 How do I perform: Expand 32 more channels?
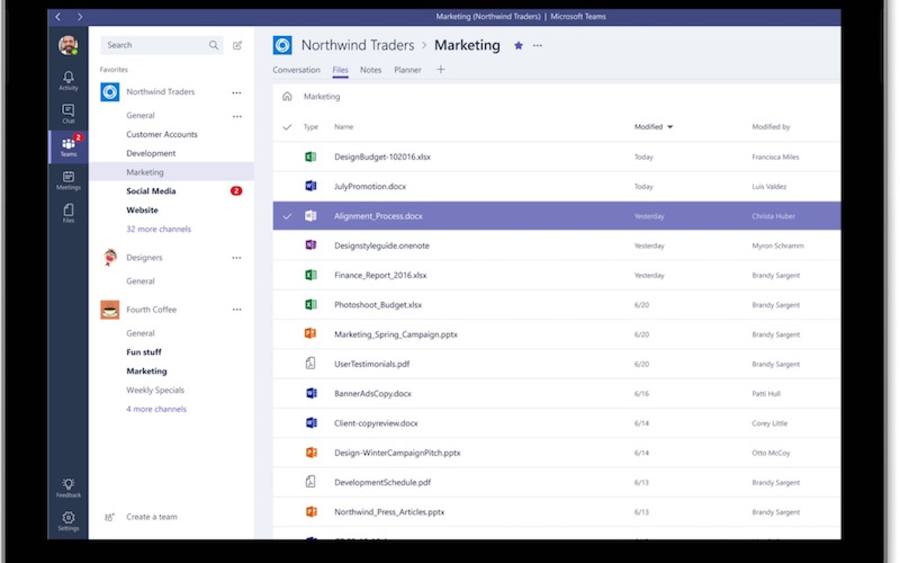coord(158,229)
